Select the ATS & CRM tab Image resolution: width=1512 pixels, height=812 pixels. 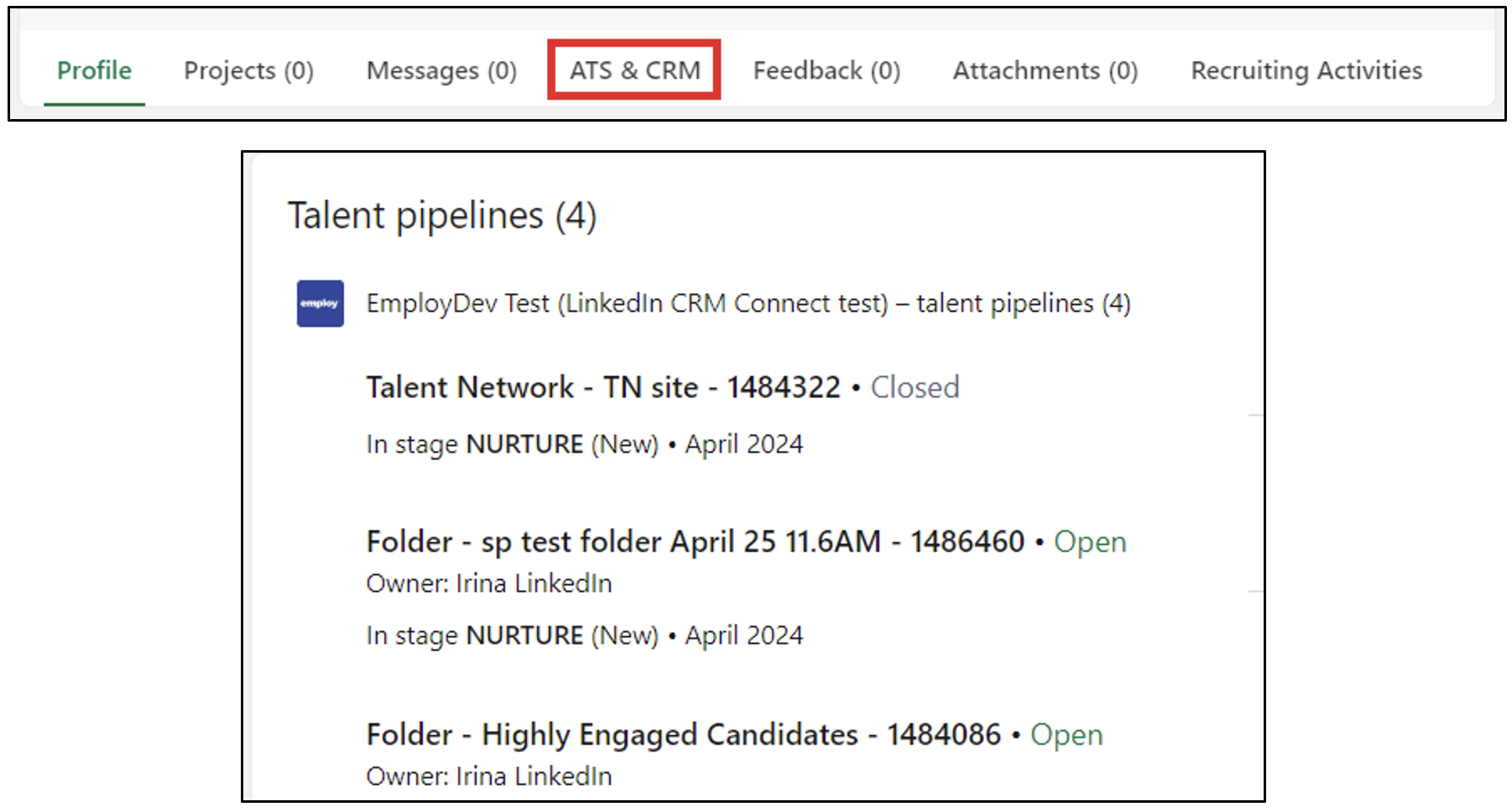(635, 70)
